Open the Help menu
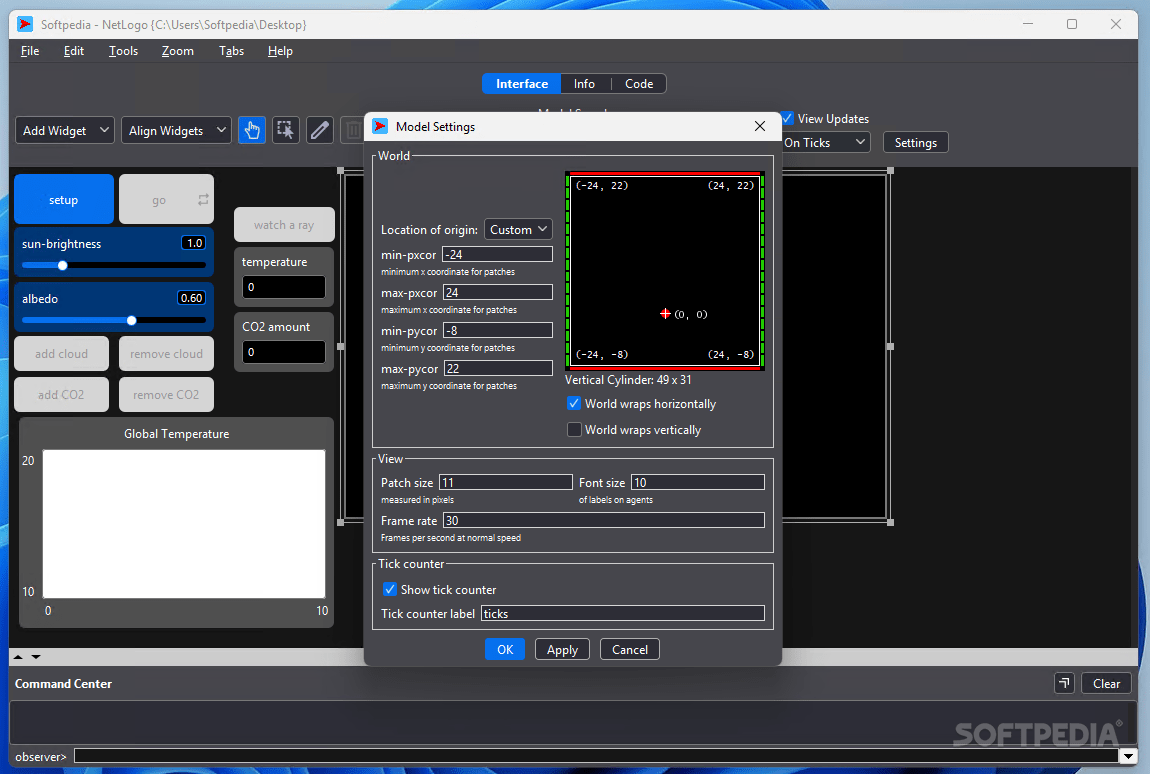1150x774 pixels. (x=280, y=51)
